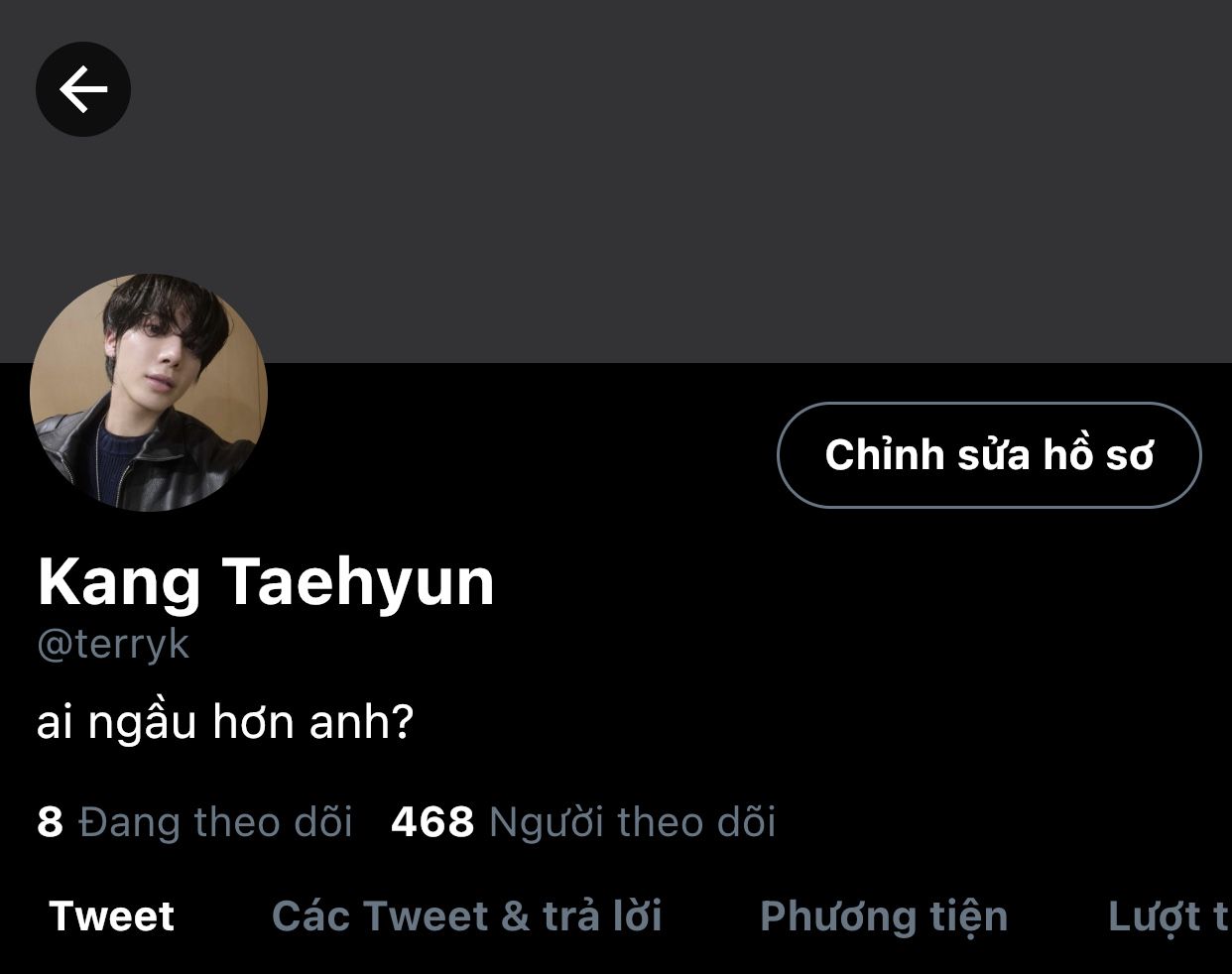Open the Đang theo dõi list

point(195,822)
